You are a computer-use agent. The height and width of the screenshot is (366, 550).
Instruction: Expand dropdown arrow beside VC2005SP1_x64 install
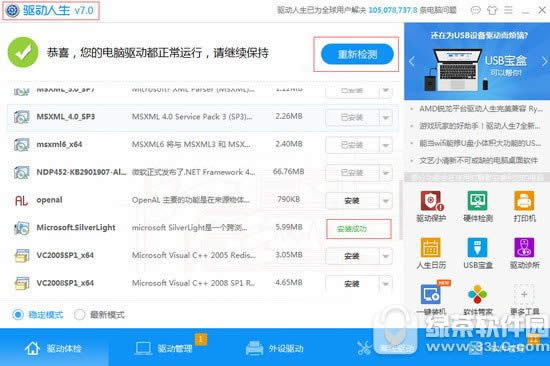[x=385, y=256]
